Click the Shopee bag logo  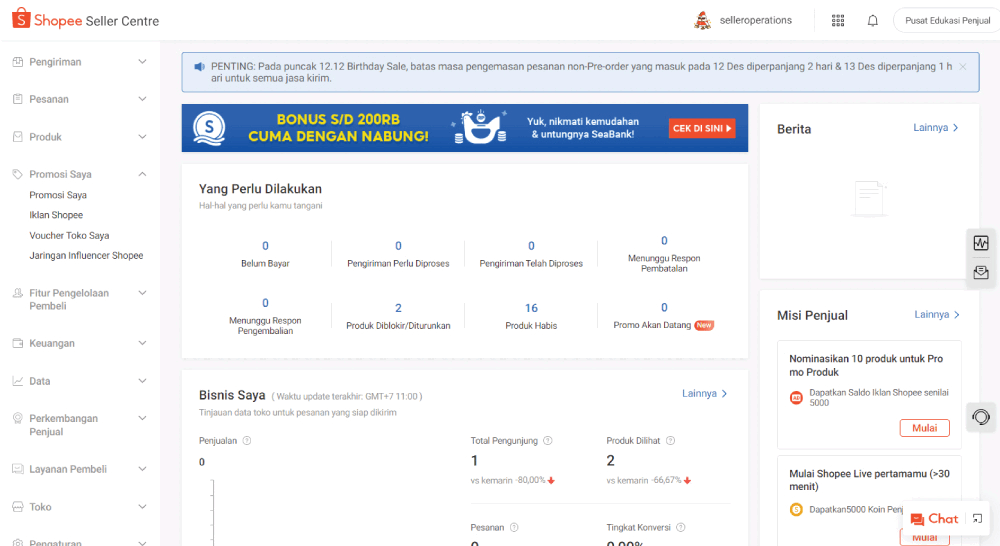point(21,18)
